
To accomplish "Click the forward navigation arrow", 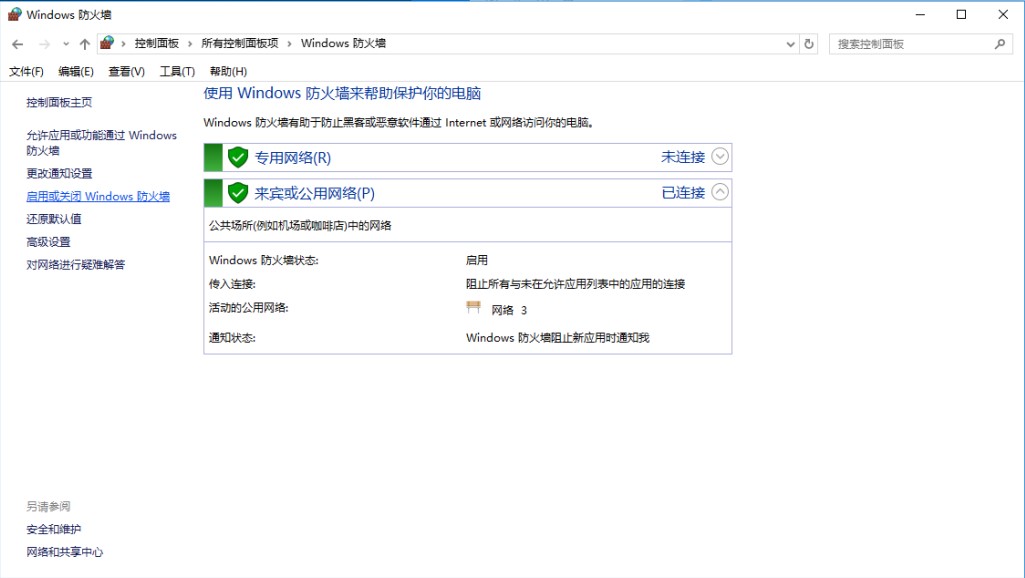I will point(44,44).
